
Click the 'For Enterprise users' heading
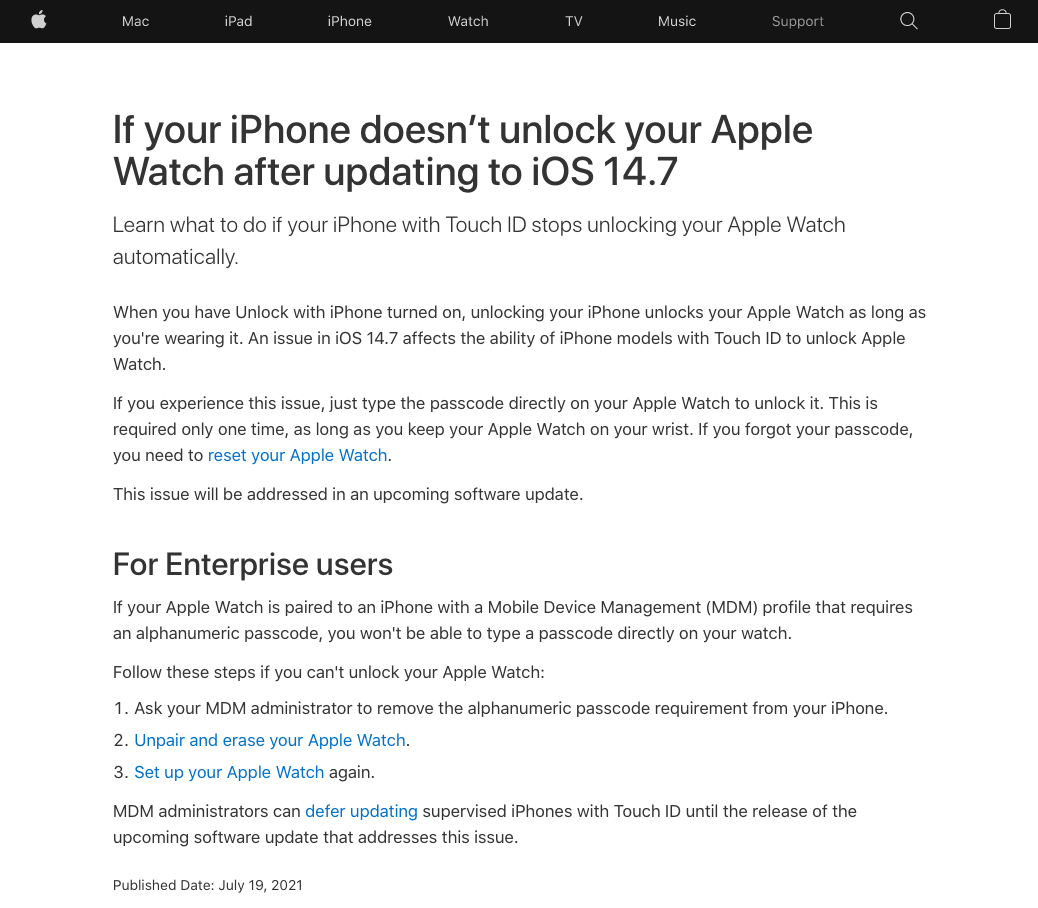[253, 565]
